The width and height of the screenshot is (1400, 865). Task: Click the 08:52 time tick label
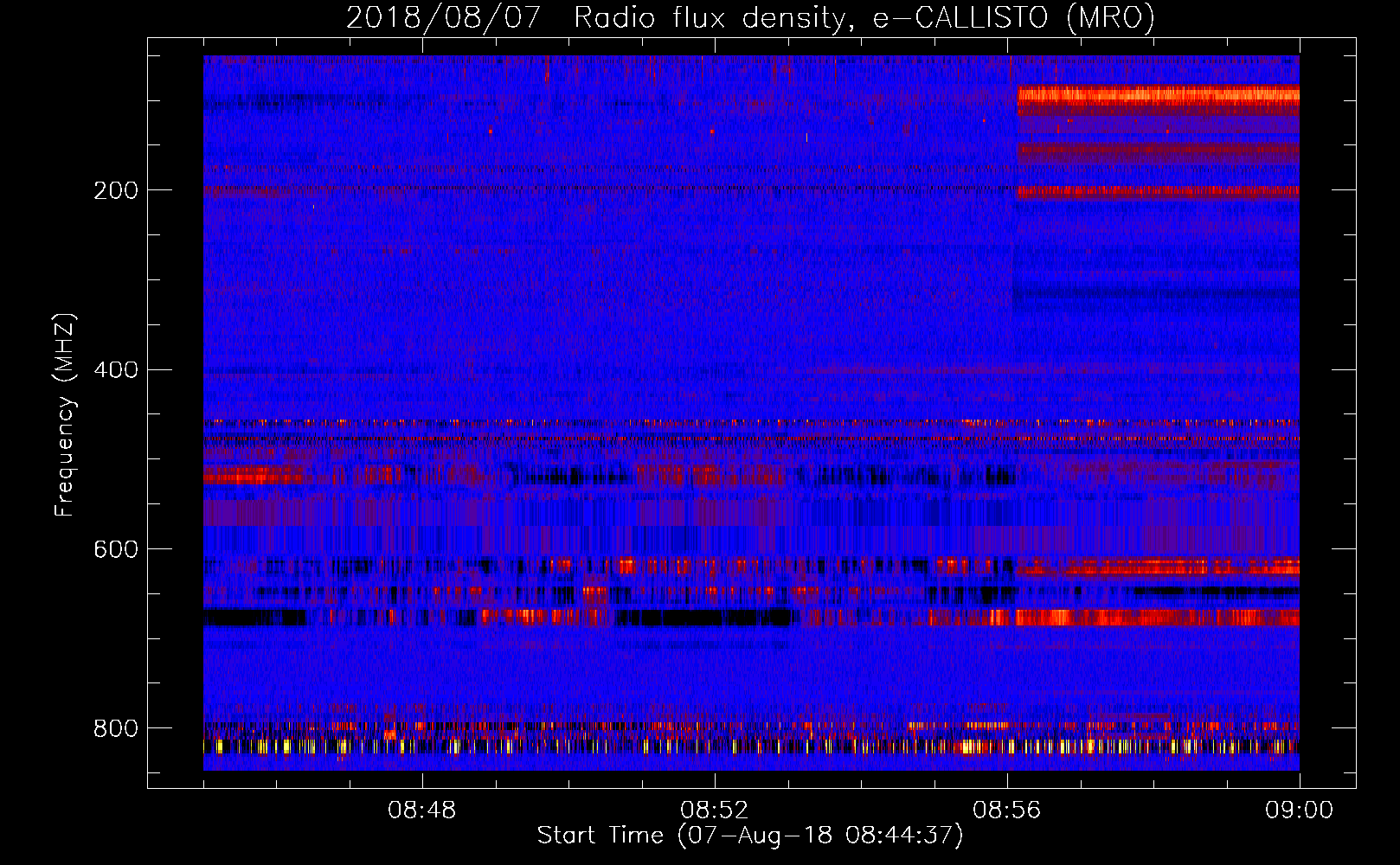[x=714, y=811]
